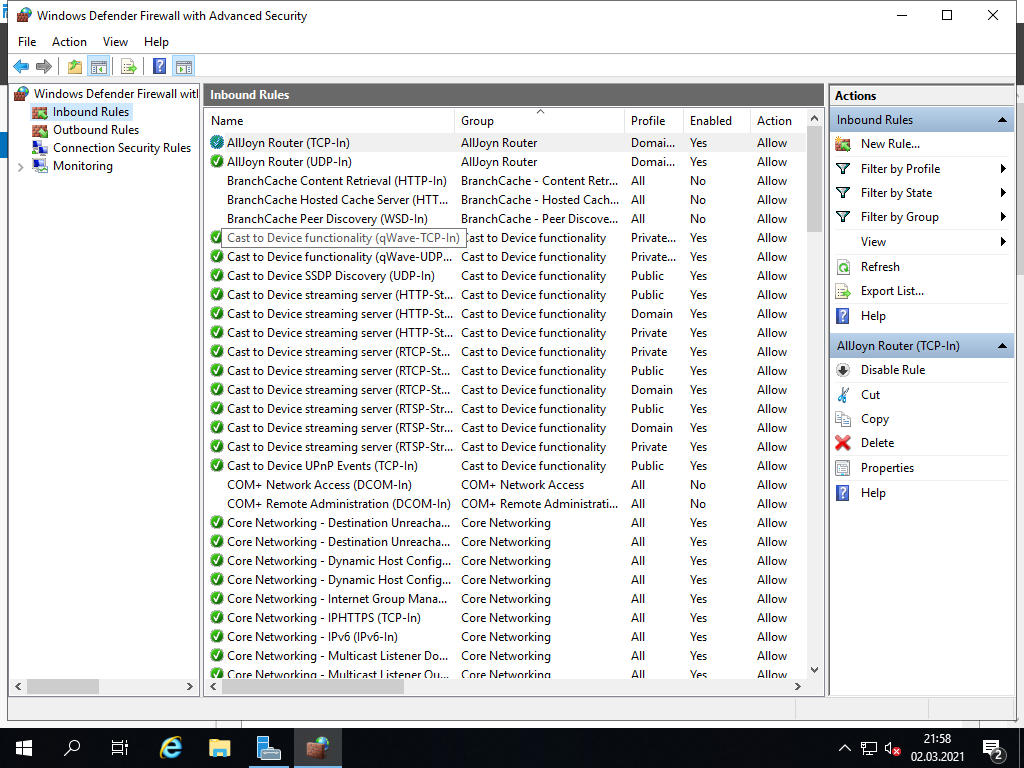Open the Filter by Group submenu
The image size is (1024, 768).
pos(899,217)
